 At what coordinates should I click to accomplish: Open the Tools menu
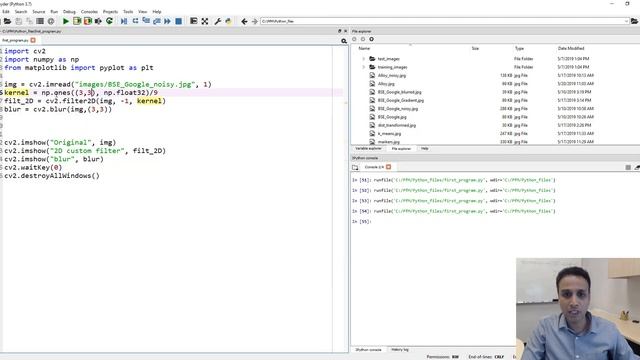[128, 12]
